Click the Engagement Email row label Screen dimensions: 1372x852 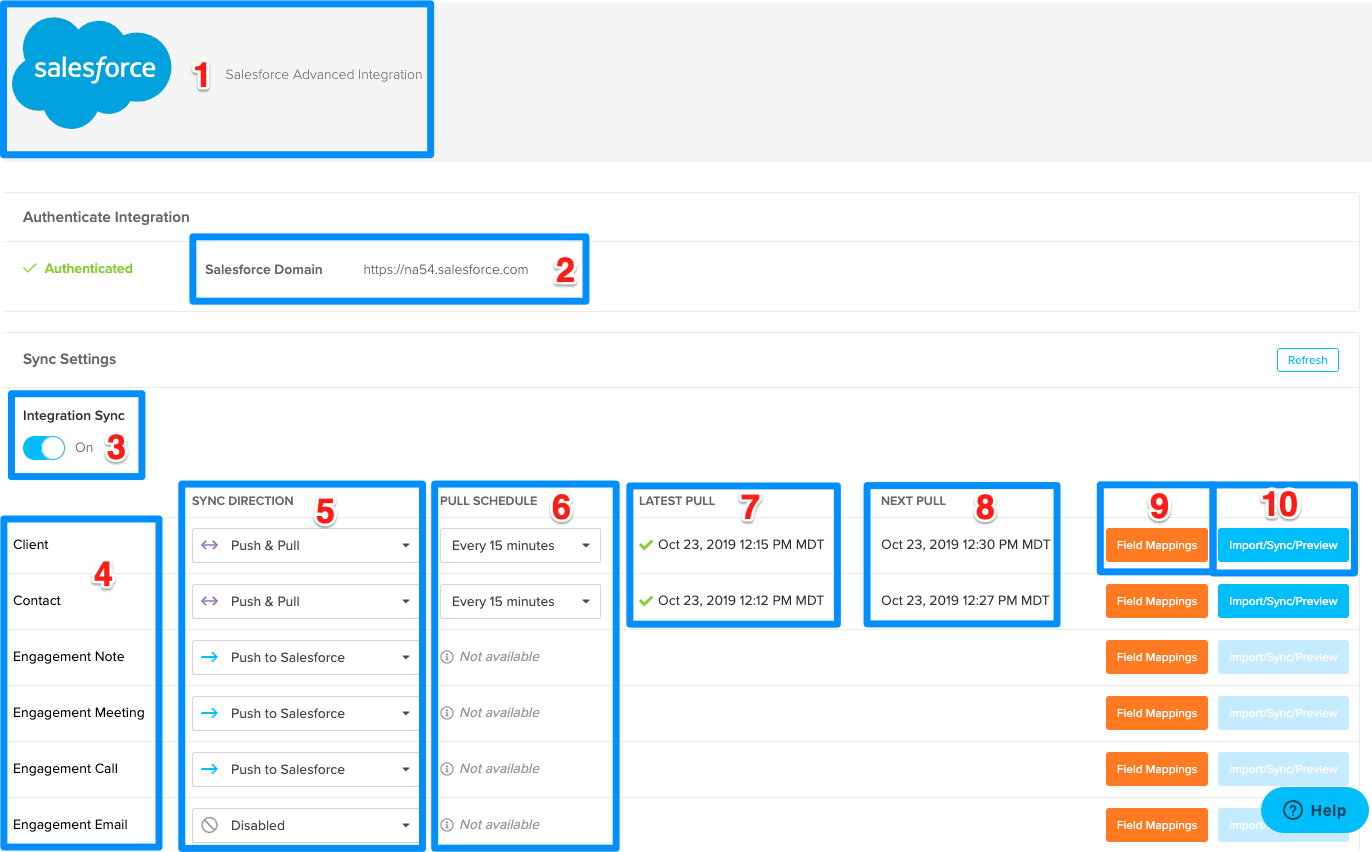tap(70, 824)
